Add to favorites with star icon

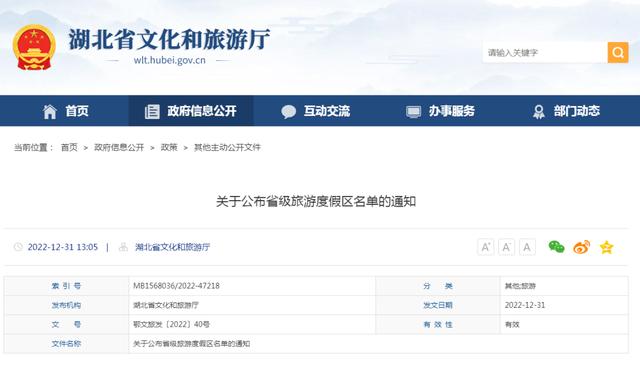point(607,247)
